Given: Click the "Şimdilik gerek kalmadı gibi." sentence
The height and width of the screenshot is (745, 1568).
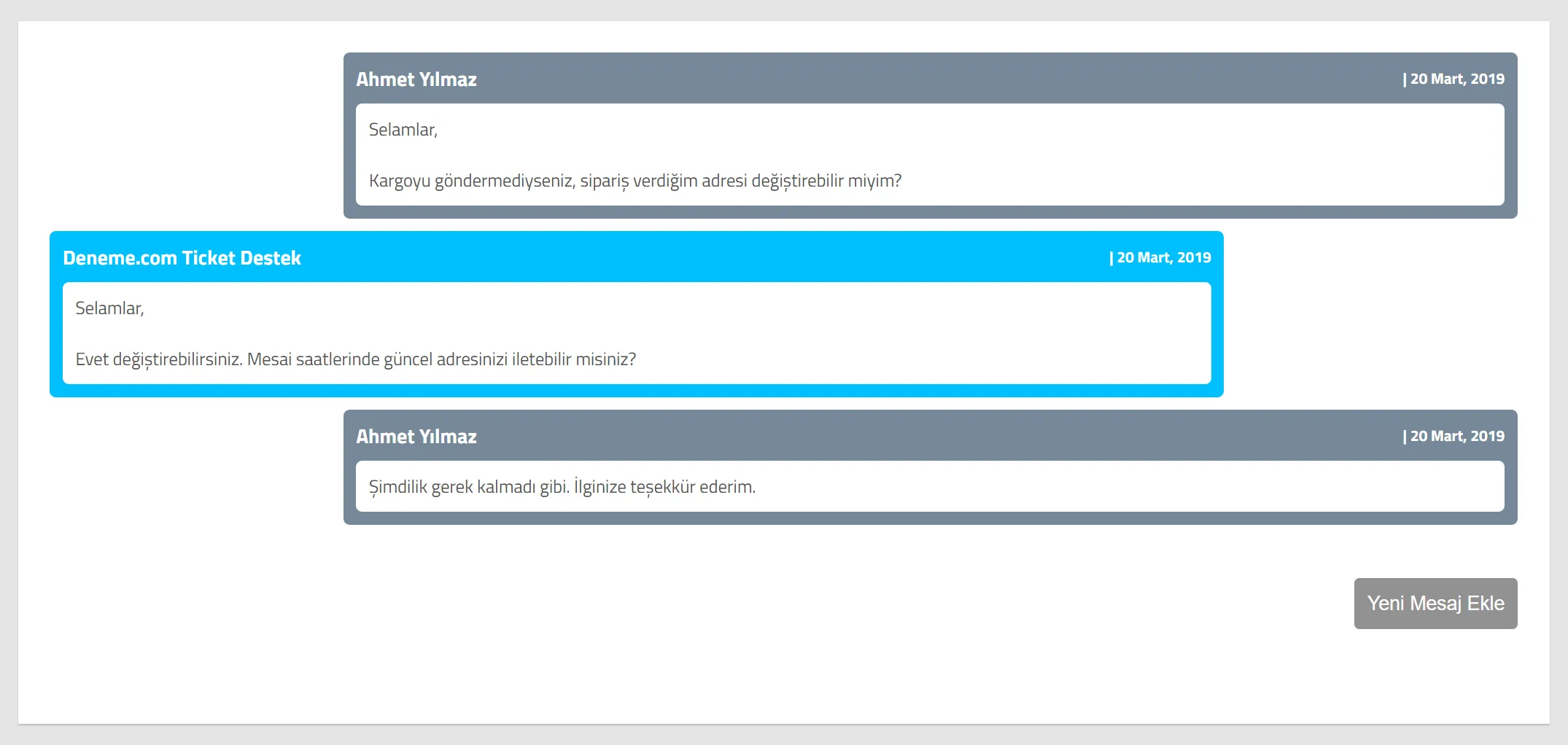Looking at the screenshot, I should pyautogui.click(x=469, y=487).
